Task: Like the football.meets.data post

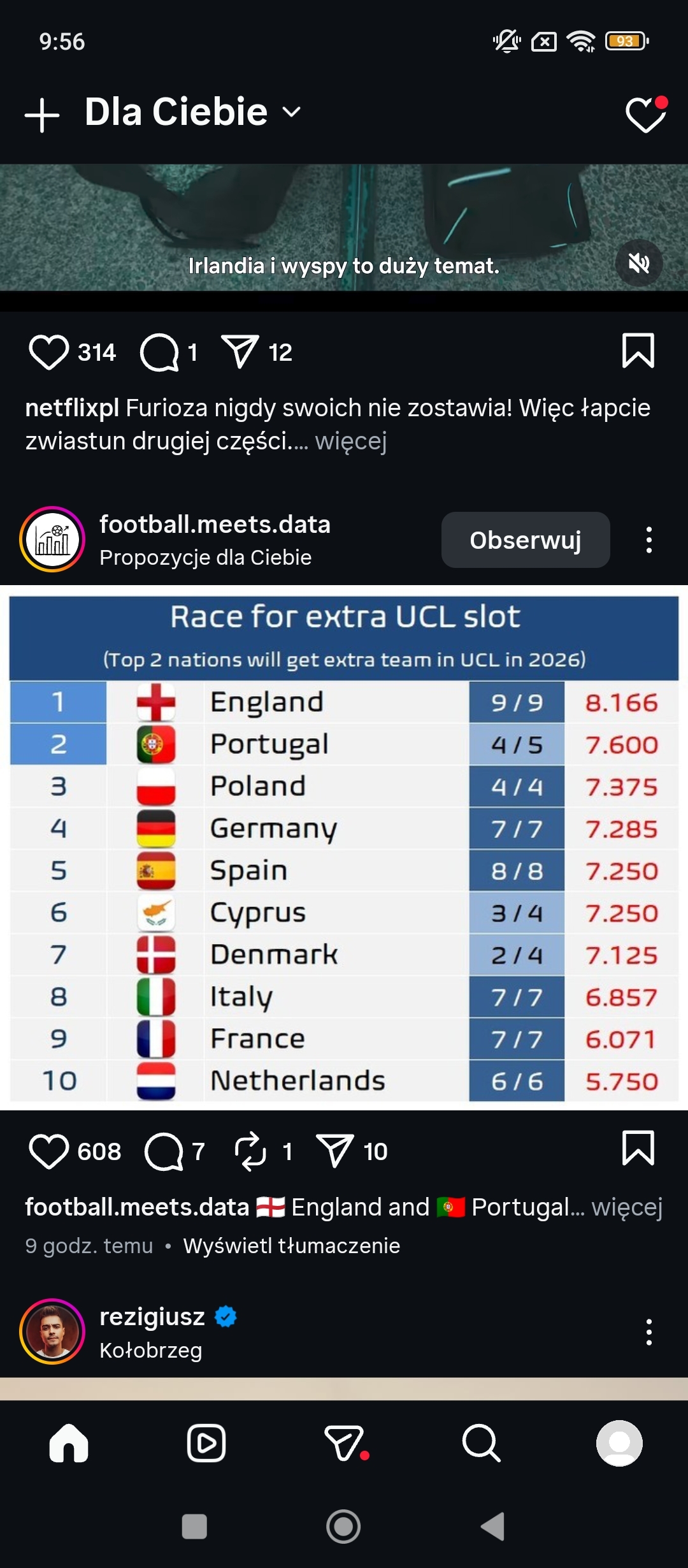Action: coord(48,1151)
